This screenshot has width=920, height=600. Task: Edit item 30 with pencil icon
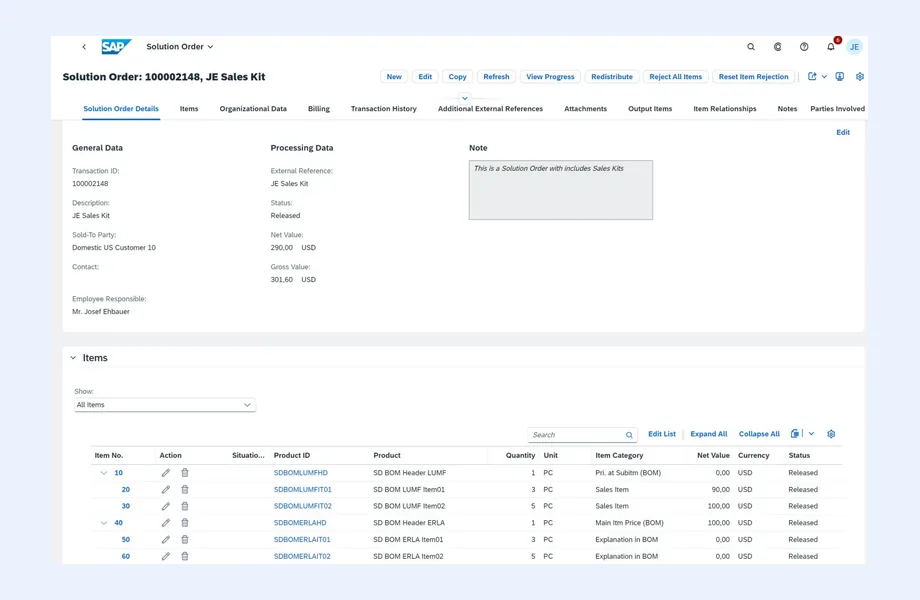pos(165,506)
